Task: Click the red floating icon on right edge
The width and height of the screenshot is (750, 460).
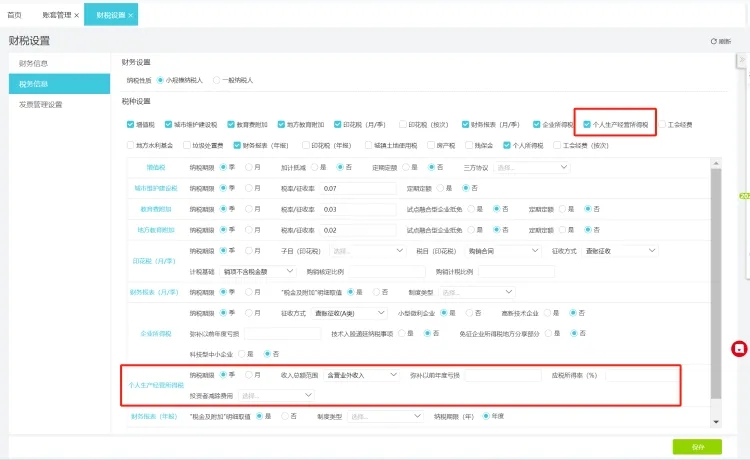Action: (738, 348)
